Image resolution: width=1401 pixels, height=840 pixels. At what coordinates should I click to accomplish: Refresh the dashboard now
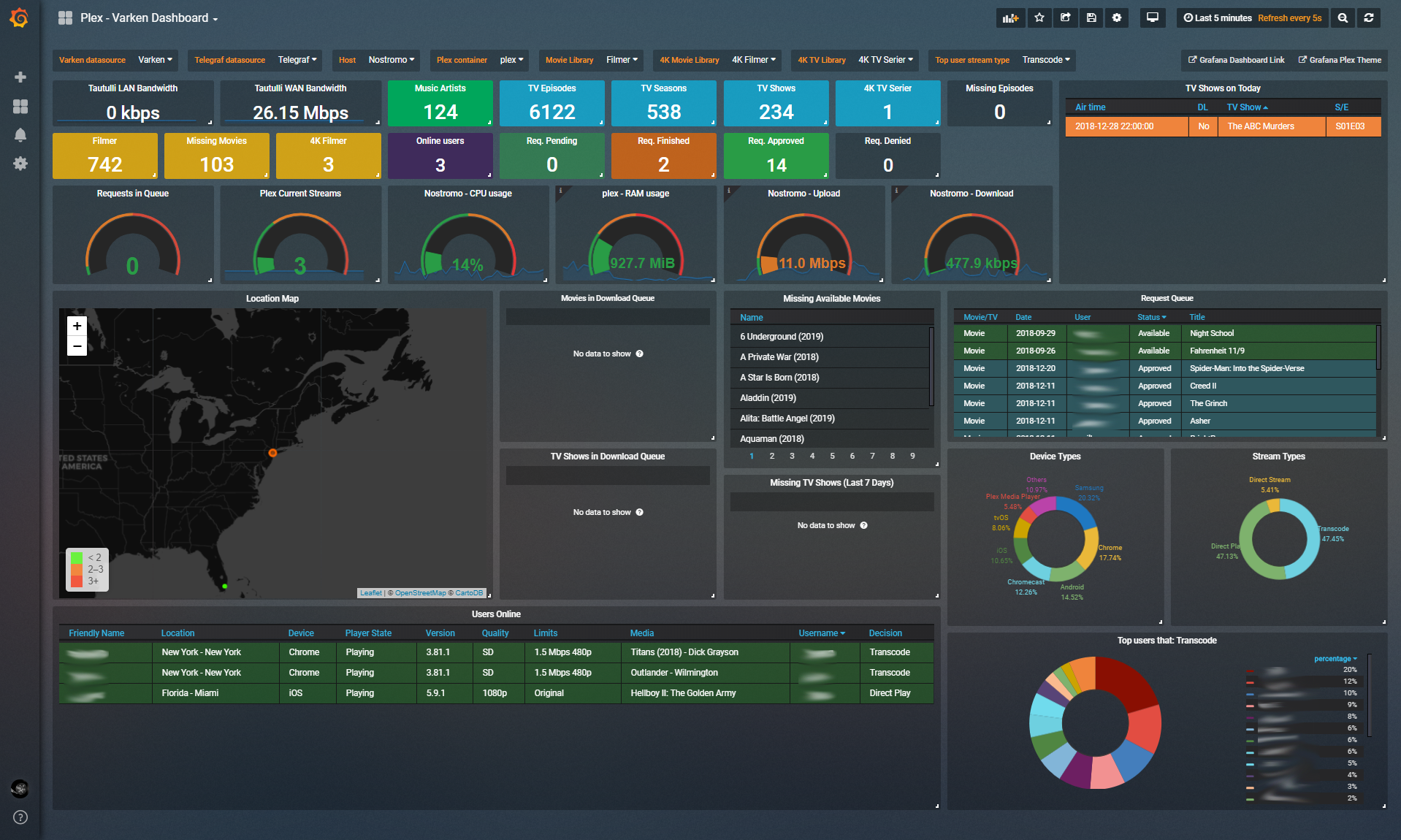pyautogui.click(x=1369, y=18)
